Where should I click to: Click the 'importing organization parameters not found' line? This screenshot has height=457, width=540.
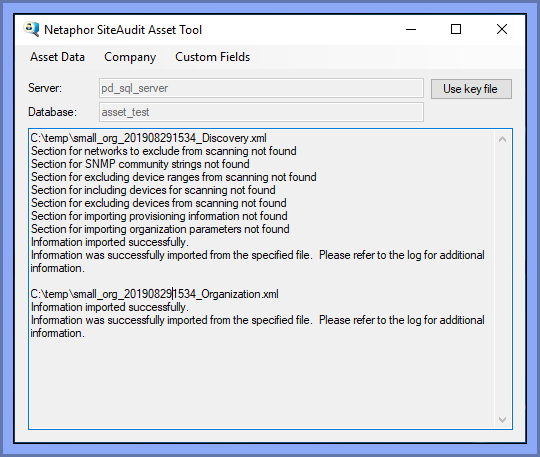click(x=160, y=229)
